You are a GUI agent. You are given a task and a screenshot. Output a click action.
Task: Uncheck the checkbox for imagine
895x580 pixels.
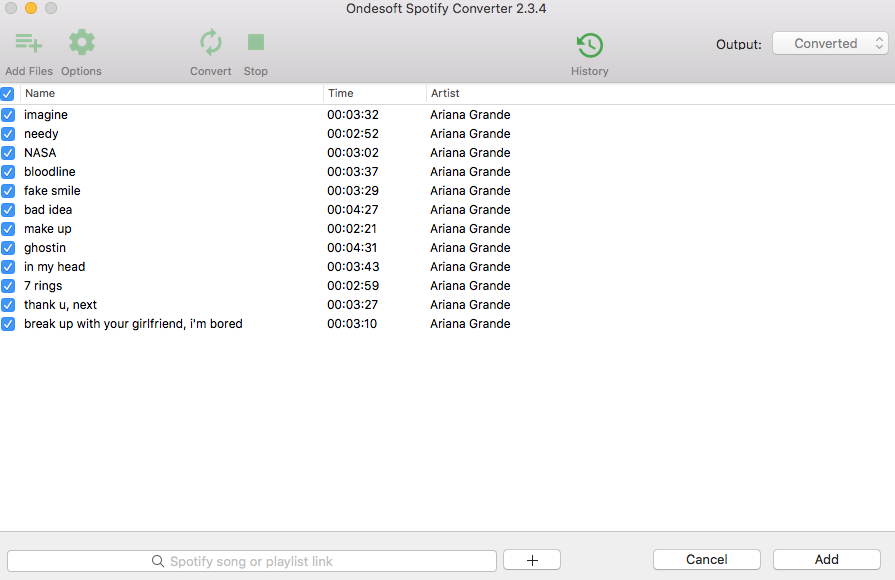coord(8,115)
